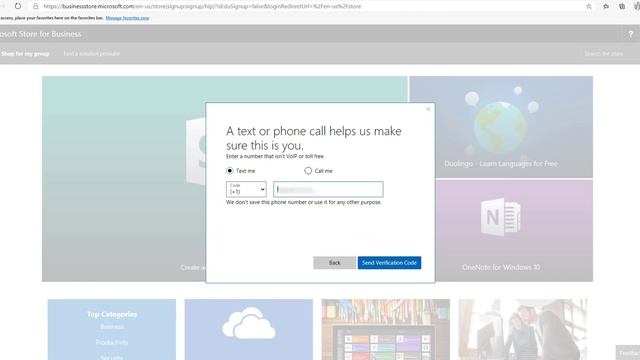Click the help question mark icon
This screenshot has height=360, width=640.
631,34
